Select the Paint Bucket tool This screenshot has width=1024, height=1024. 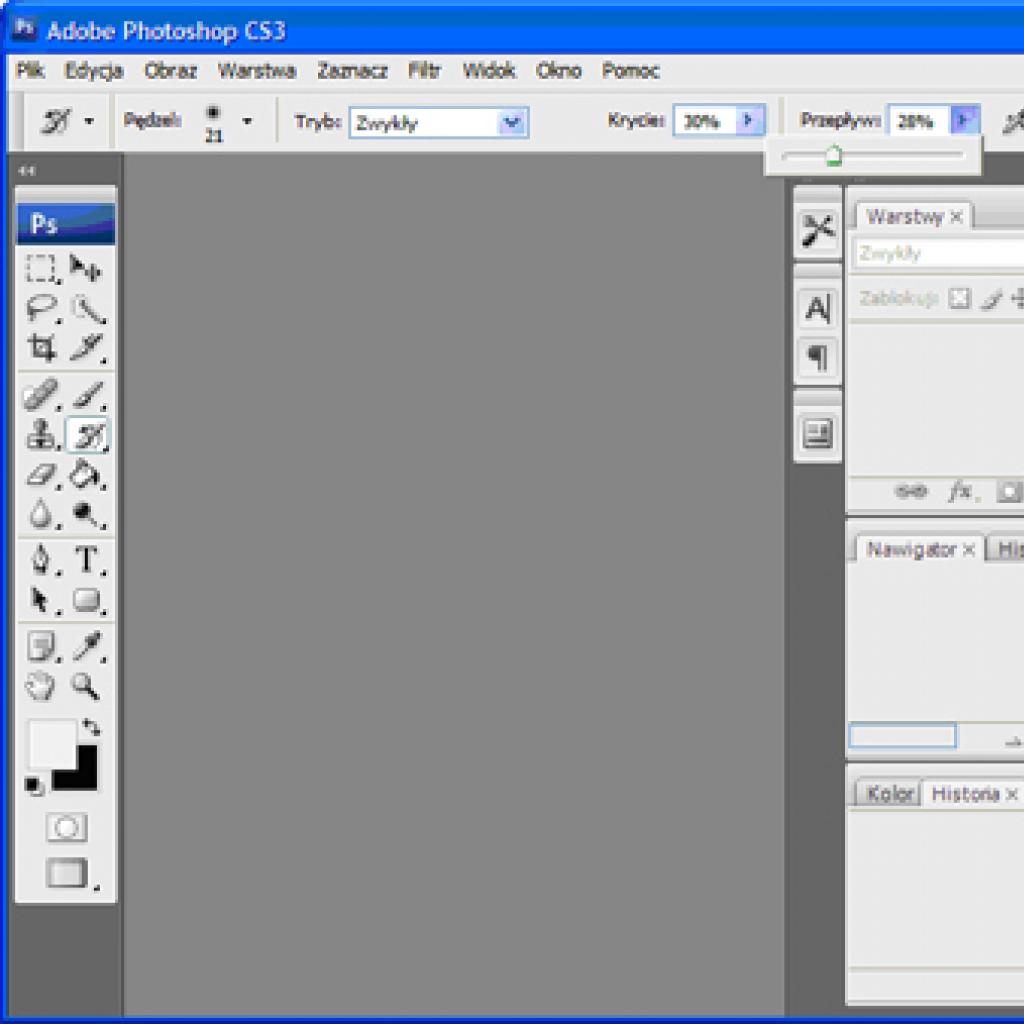[x=88, y=475]
